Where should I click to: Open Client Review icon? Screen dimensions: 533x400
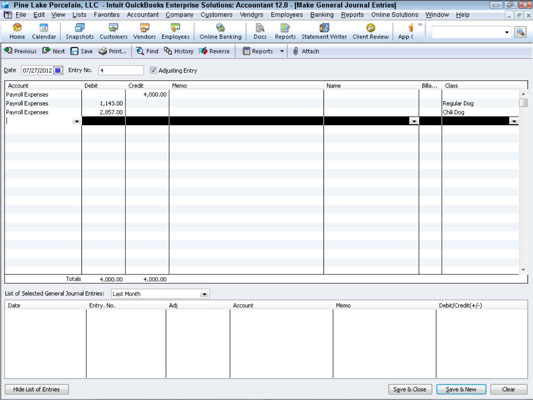click(370, 28)
